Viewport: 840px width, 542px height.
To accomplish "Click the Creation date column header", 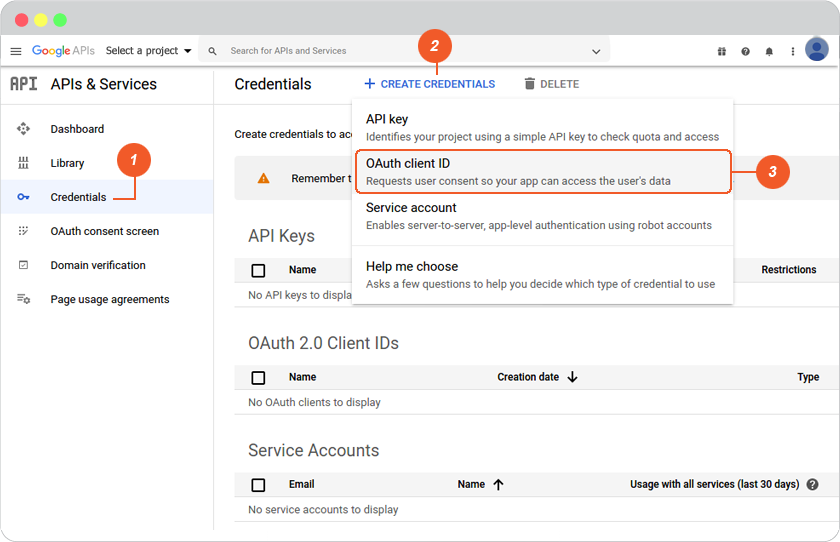I will (x=528, y=377).
